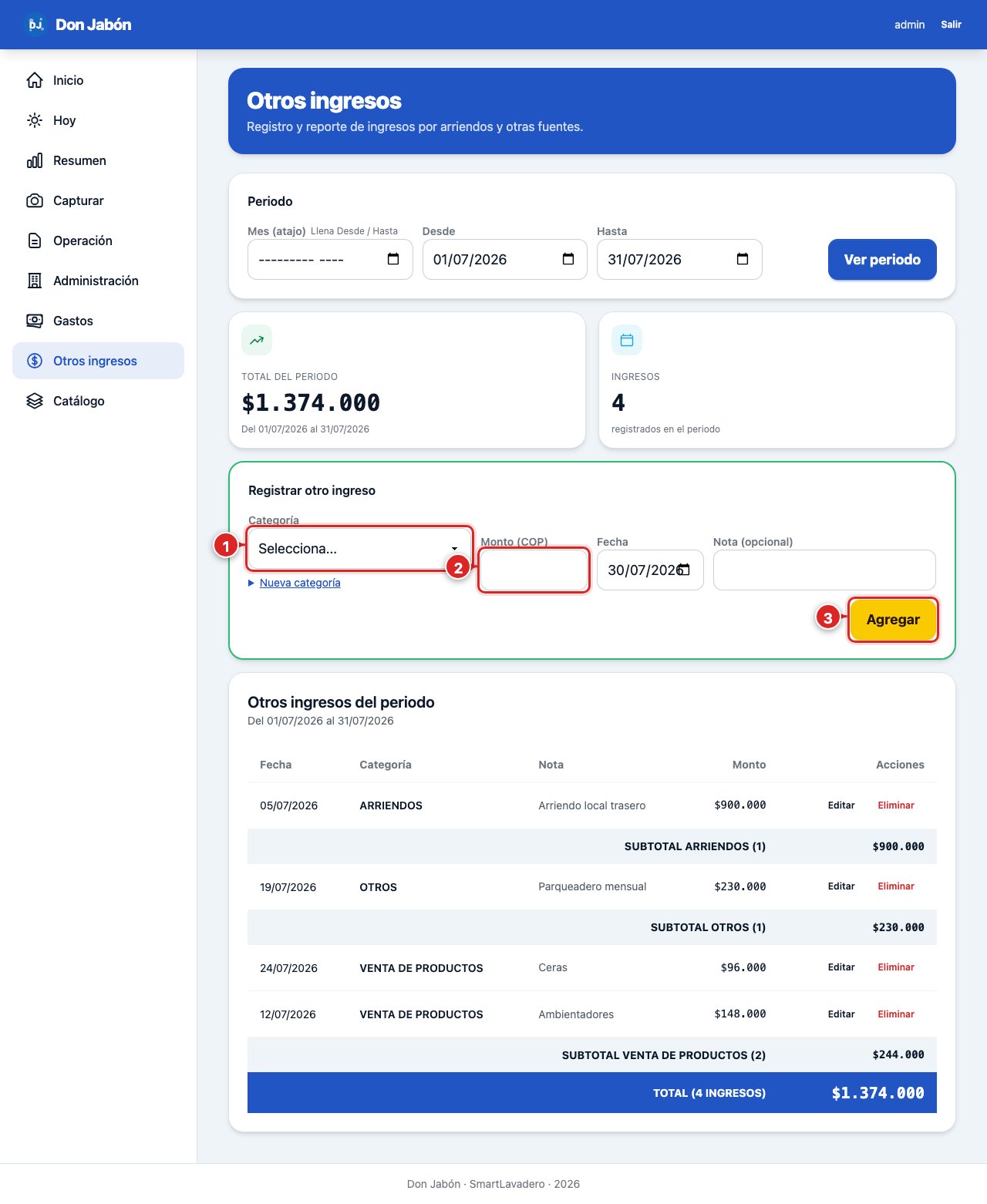This screenshot has width=987, height=1204.
Task: Click the TOTAL (4 INGRESOS) row label
Action: point(709,1093)
